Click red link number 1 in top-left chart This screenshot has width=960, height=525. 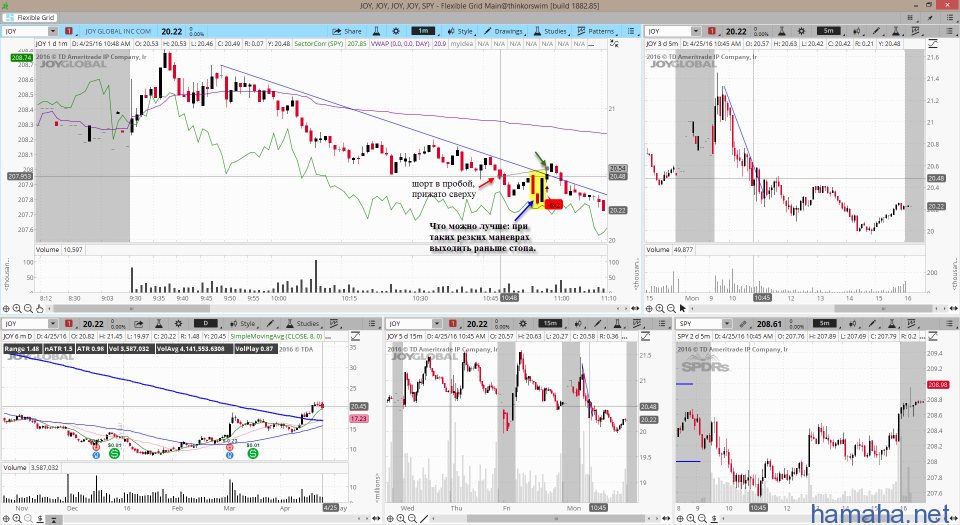pyautogui.click(x=69, y=31)
